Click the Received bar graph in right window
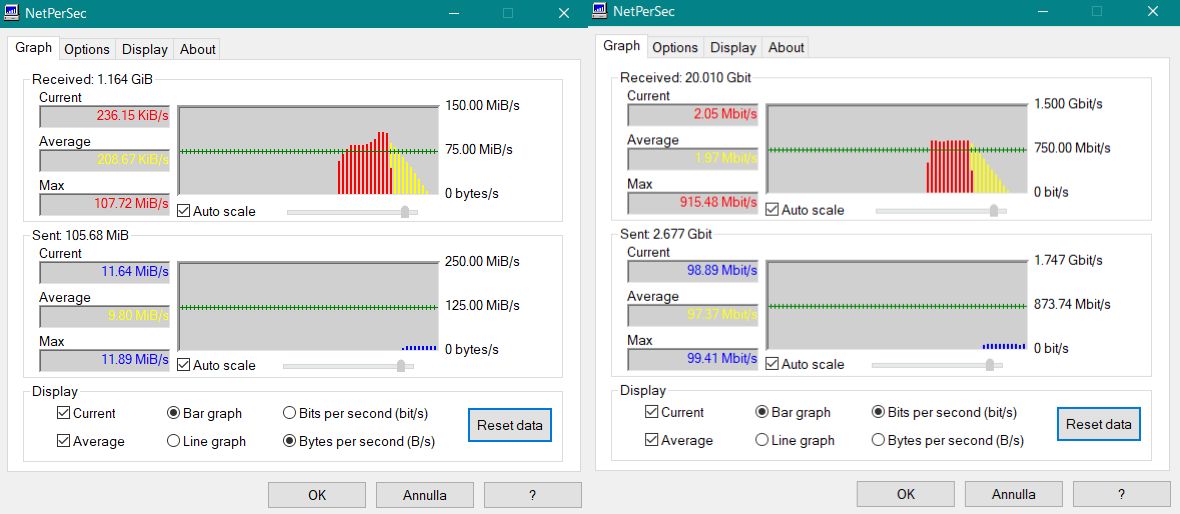1180x514 pixels. [x=897, y=149]
